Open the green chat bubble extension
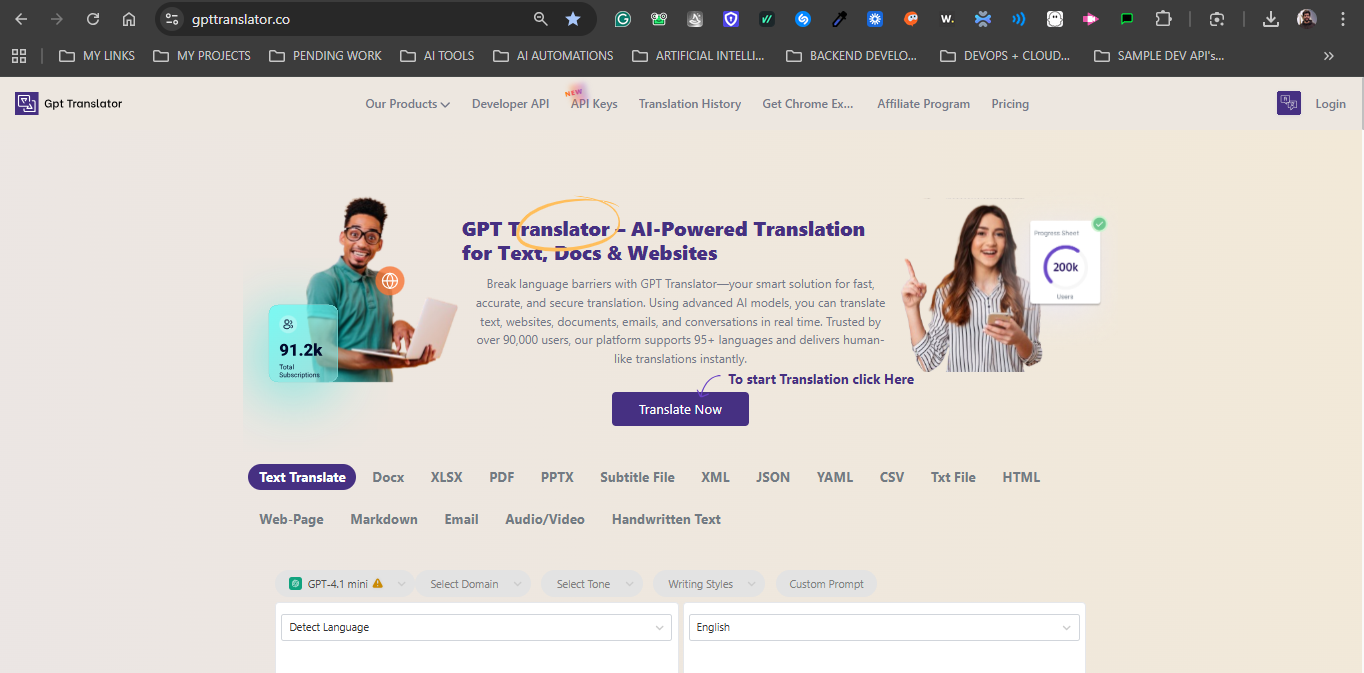 point(1127,19)
